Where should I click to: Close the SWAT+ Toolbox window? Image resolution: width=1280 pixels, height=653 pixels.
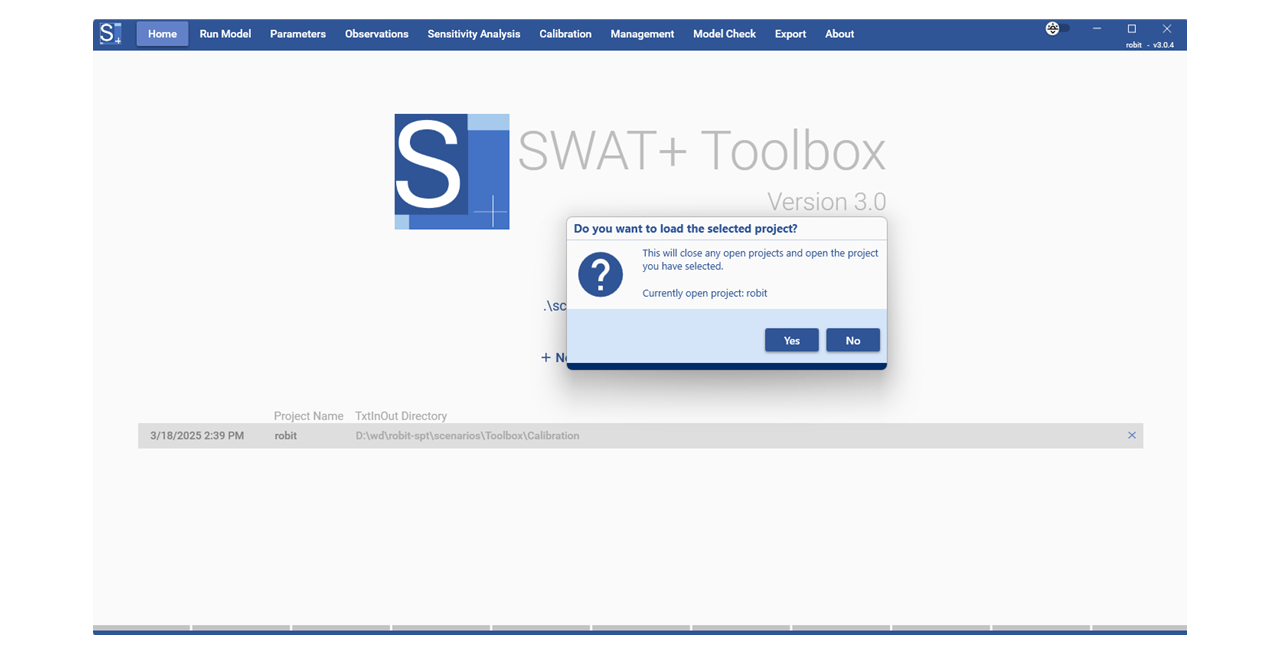[1166, 29]
